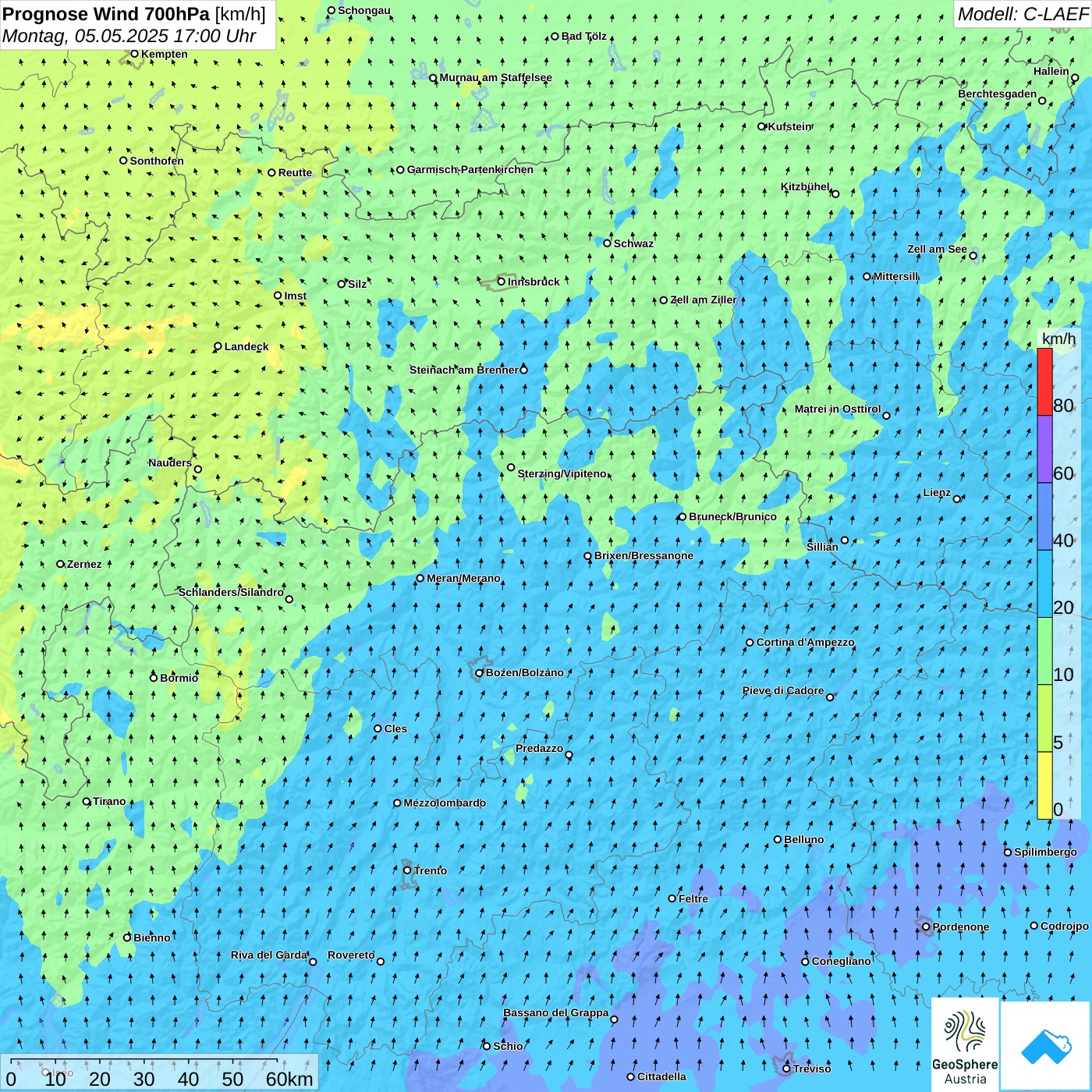The height and width of the screenshot is (1092, 1092).
Task: Click the Meran/Merano label
Action: (463, 578)
